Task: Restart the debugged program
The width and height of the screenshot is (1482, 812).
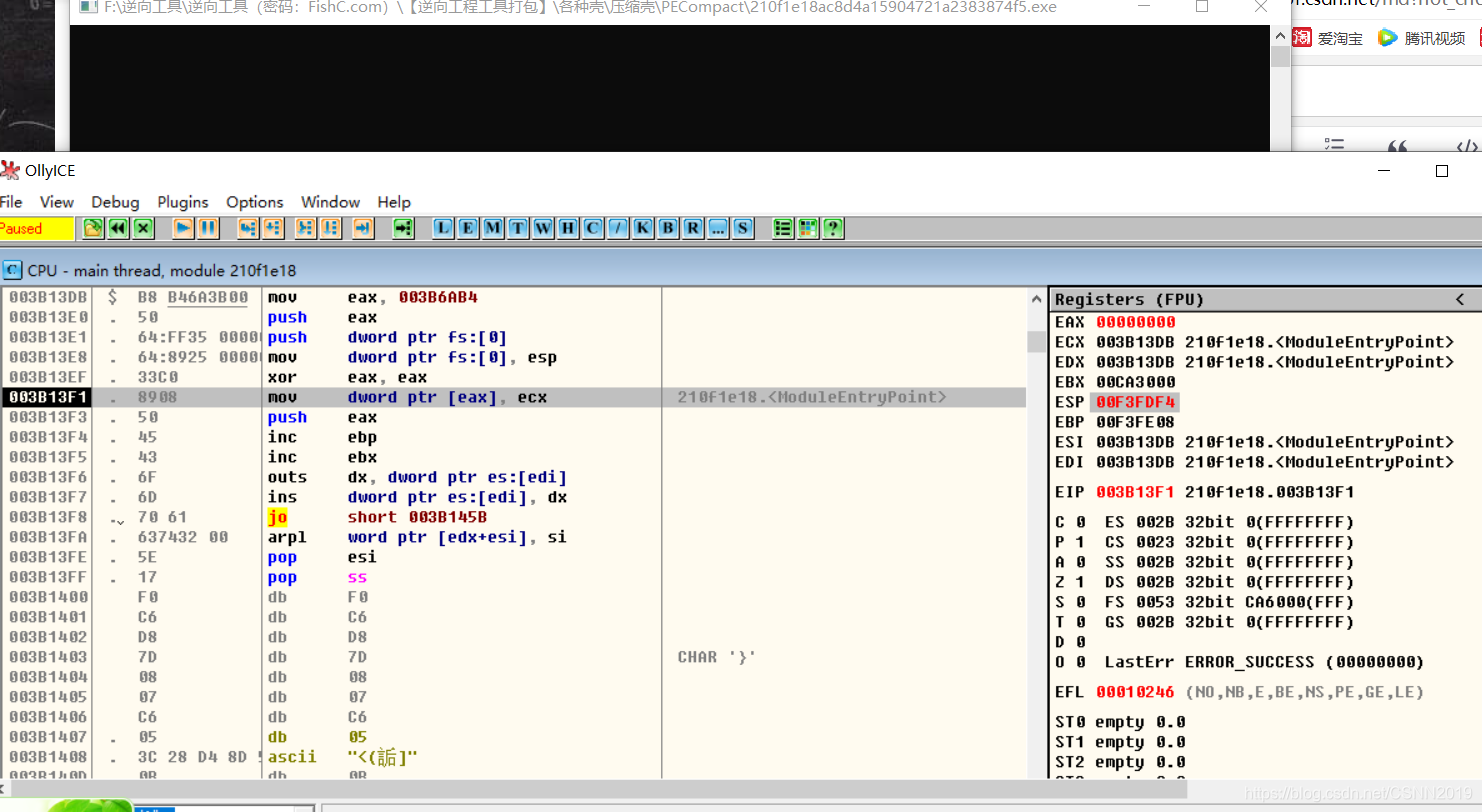Action: tap(118, 228)
